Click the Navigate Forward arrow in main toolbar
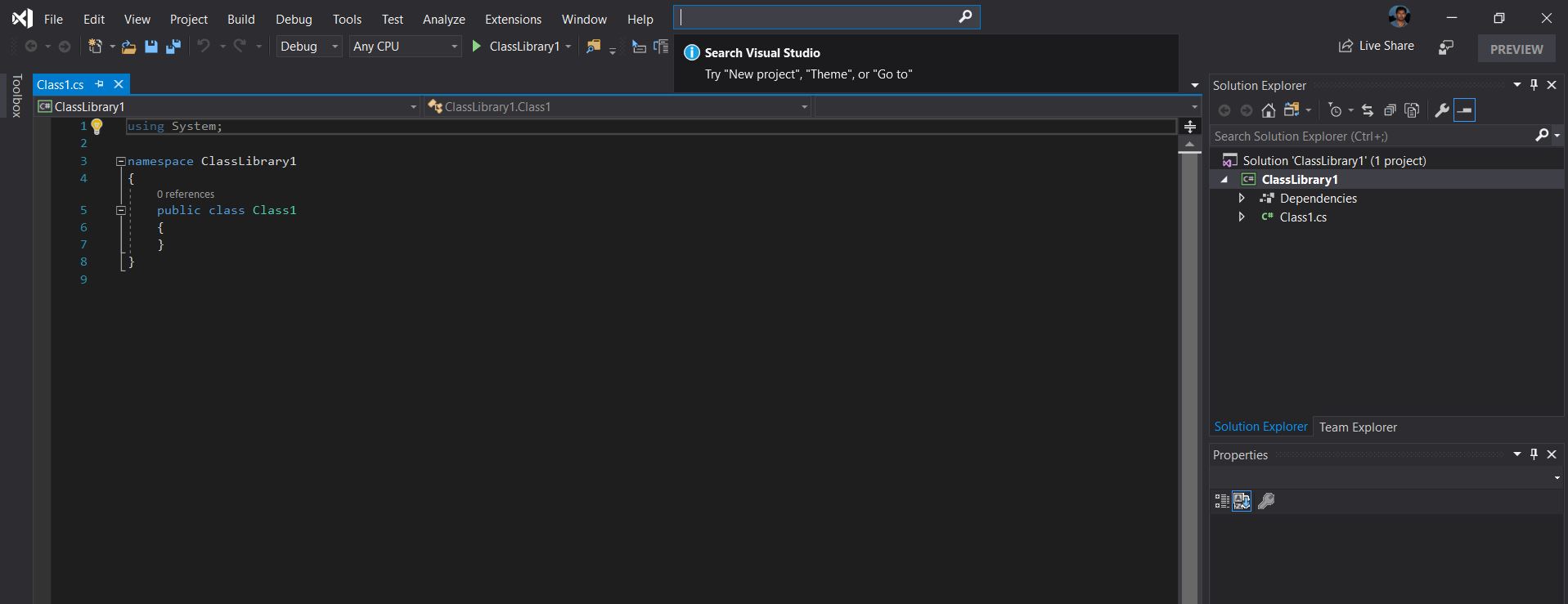Viewport: 1568px width, 604px height. (65, 47)
